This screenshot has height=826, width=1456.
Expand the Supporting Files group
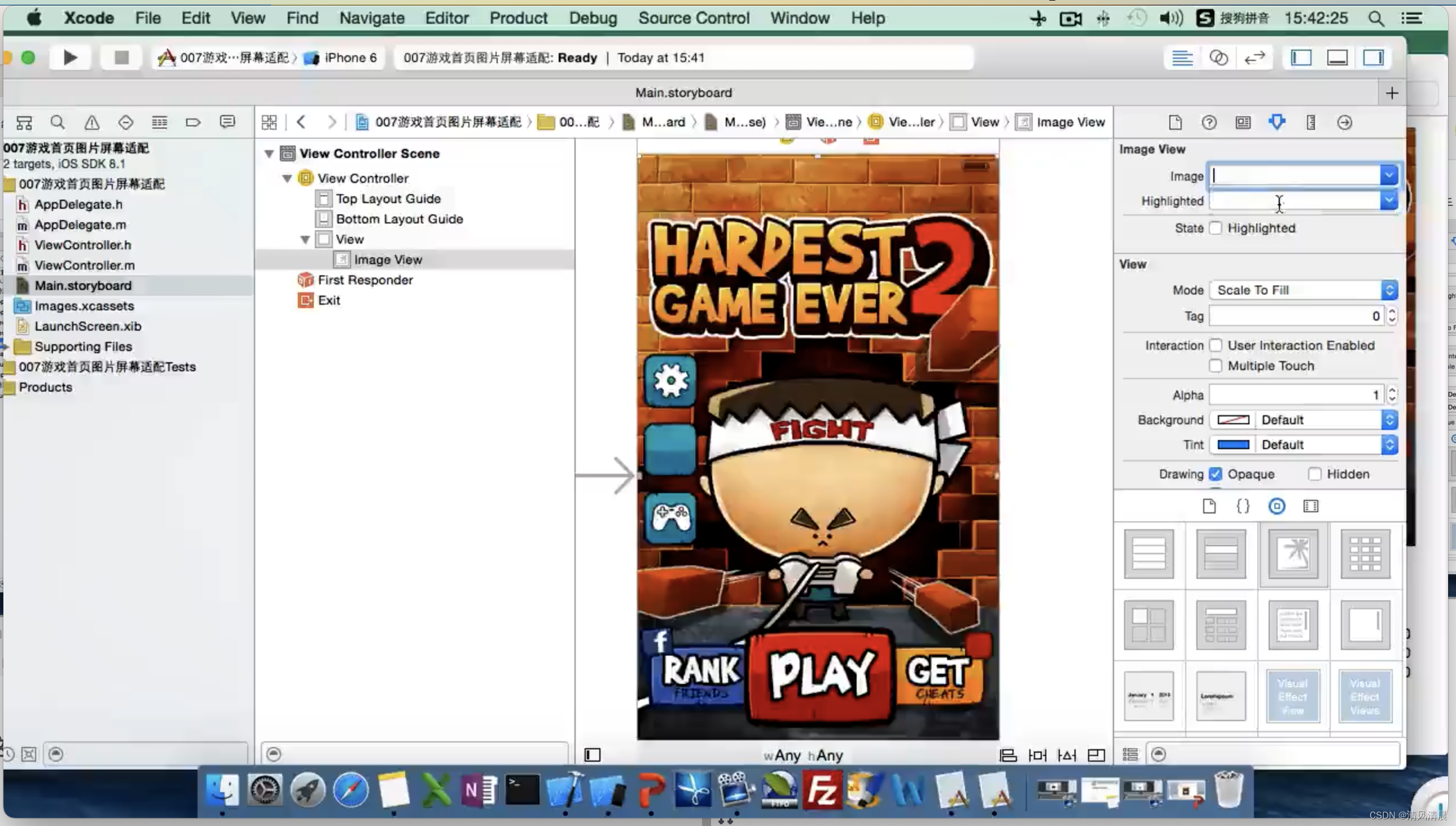(x=6, y=346)
